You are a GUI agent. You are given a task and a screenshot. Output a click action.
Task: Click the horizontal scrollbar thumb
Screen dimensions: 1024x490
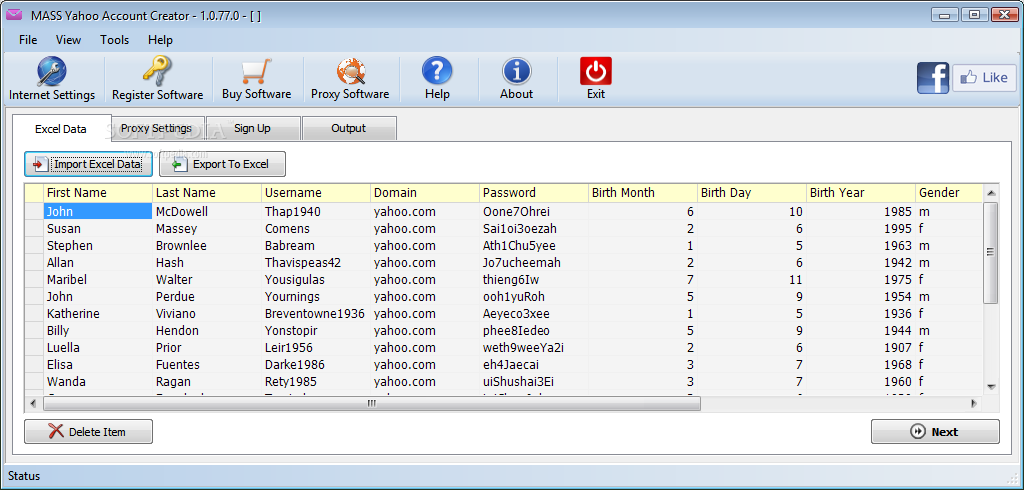click(372, 404)
